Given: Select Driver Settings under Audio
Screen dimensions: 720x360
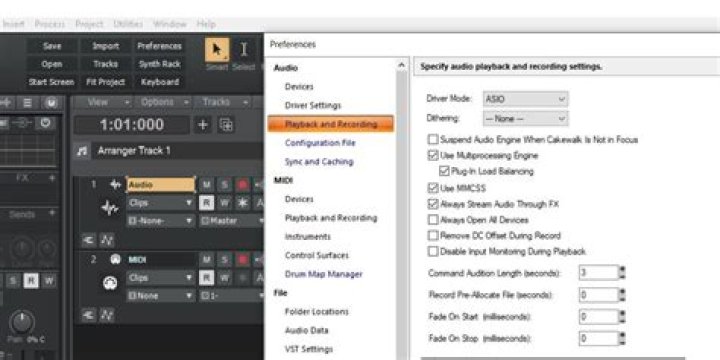Looking at the screenshot, I should 313,106.
